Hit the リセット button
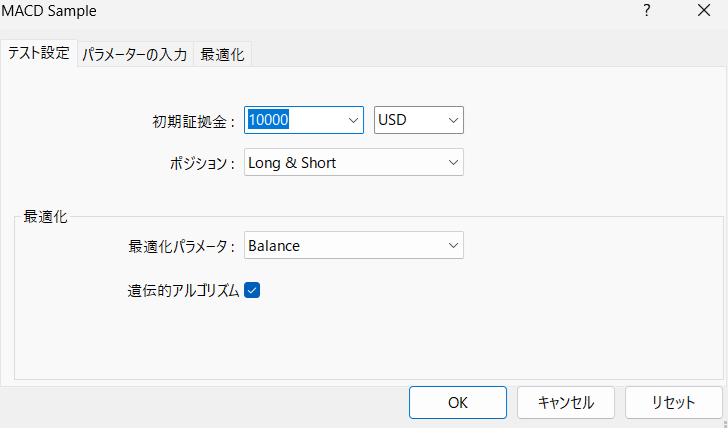This screenshot has width=728, height=428. (x=673, y=403)
